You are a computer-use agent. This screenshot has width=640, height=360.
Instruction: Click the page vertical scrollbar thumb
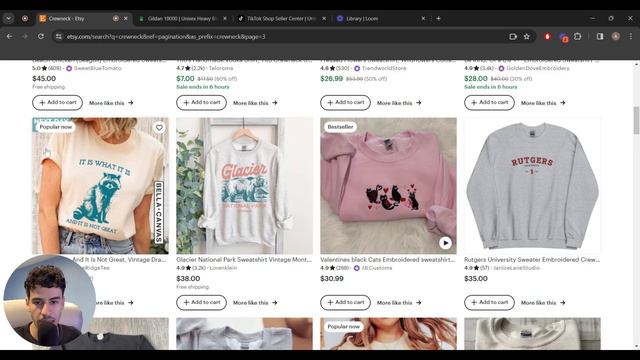[x=636, y=120]
